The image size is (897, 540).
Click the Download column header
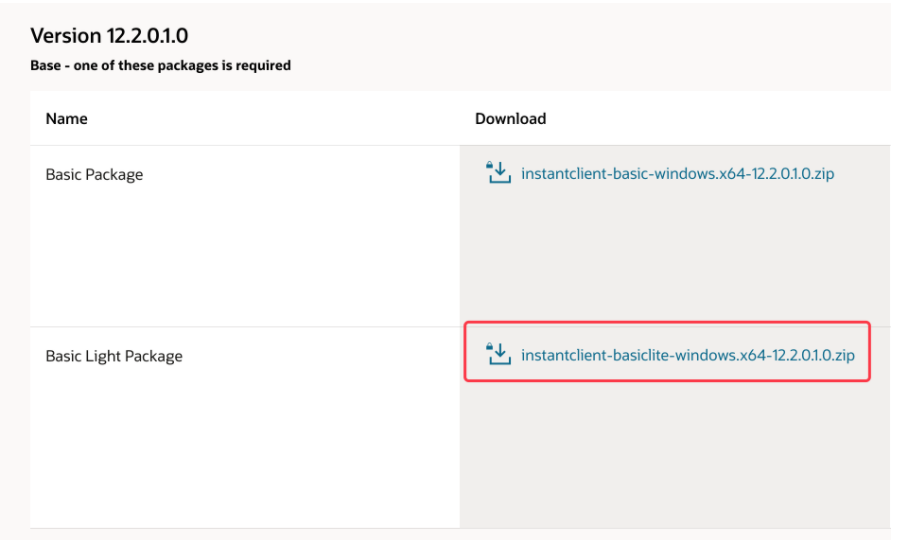510,119
